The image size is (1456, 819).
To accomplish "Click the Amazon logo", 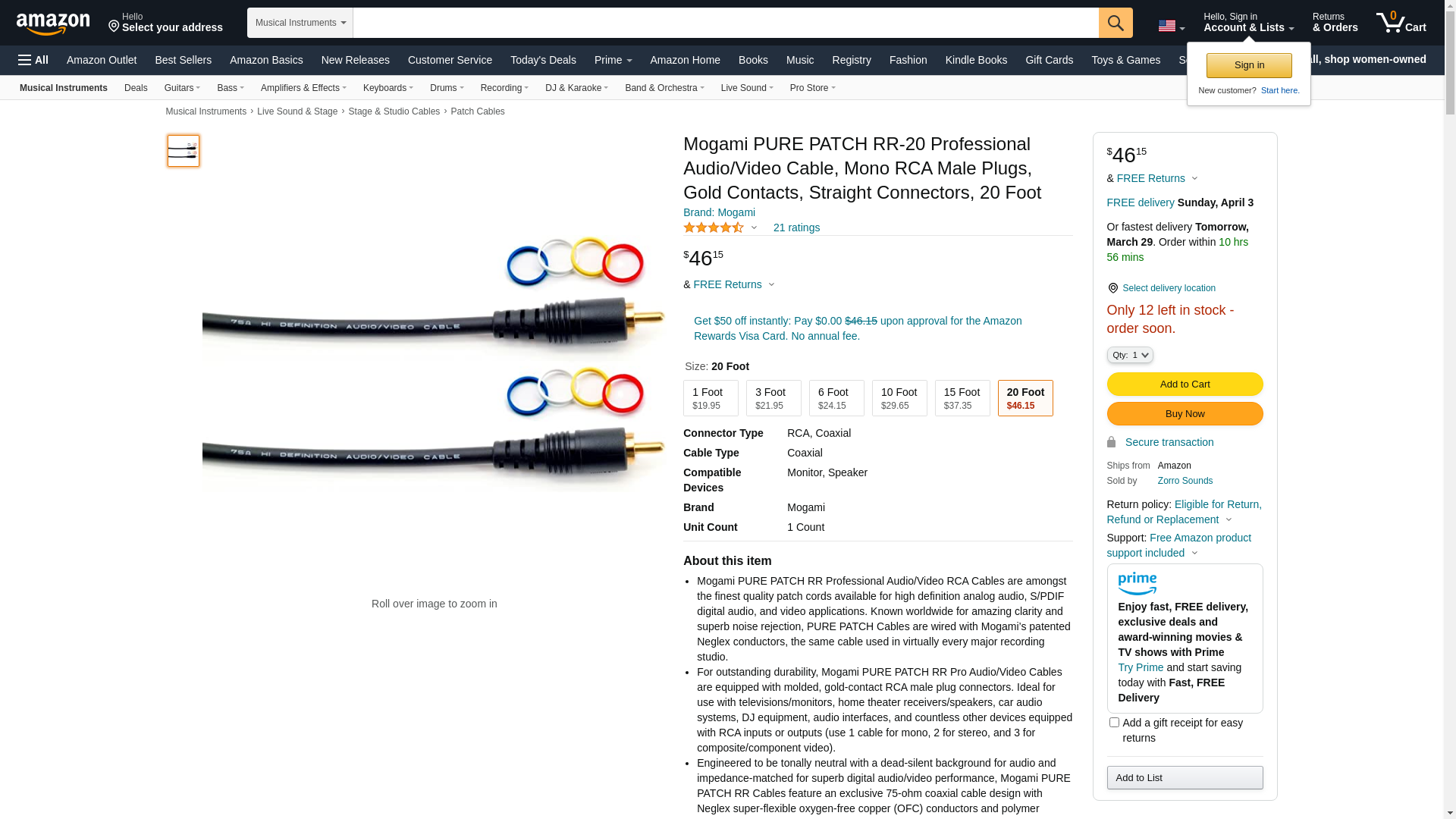I will [x=53, y=24].
